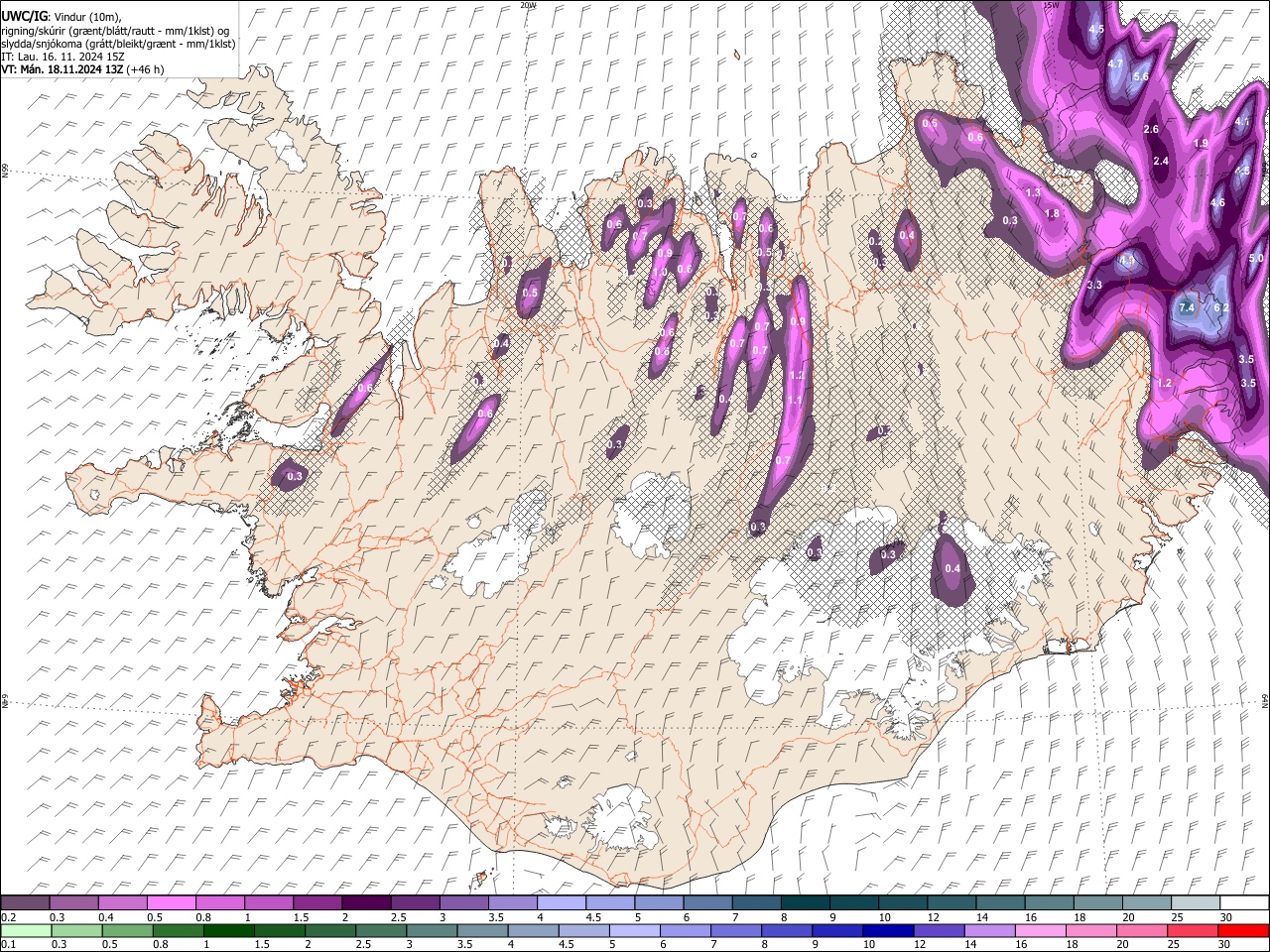Select the top-row dark teal swatch between 8 and 9
The image size is (1270, 952).
point(805,902)
